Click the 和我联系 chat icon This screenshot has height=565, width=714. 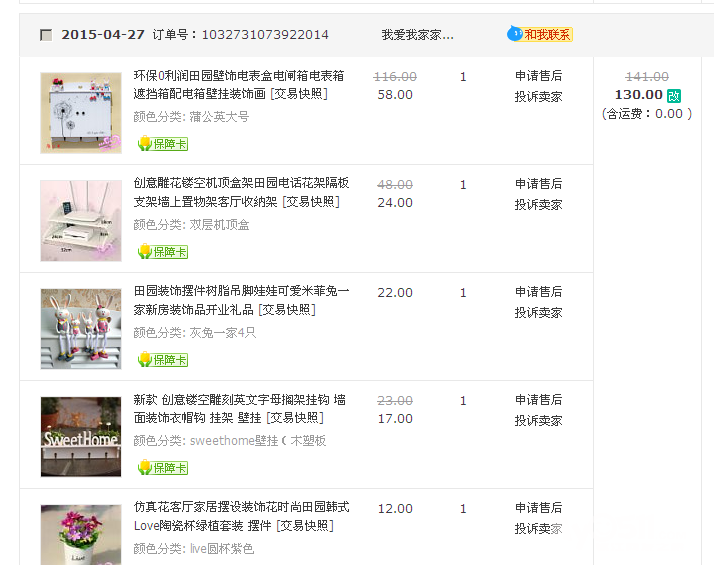tap(540, 34)
